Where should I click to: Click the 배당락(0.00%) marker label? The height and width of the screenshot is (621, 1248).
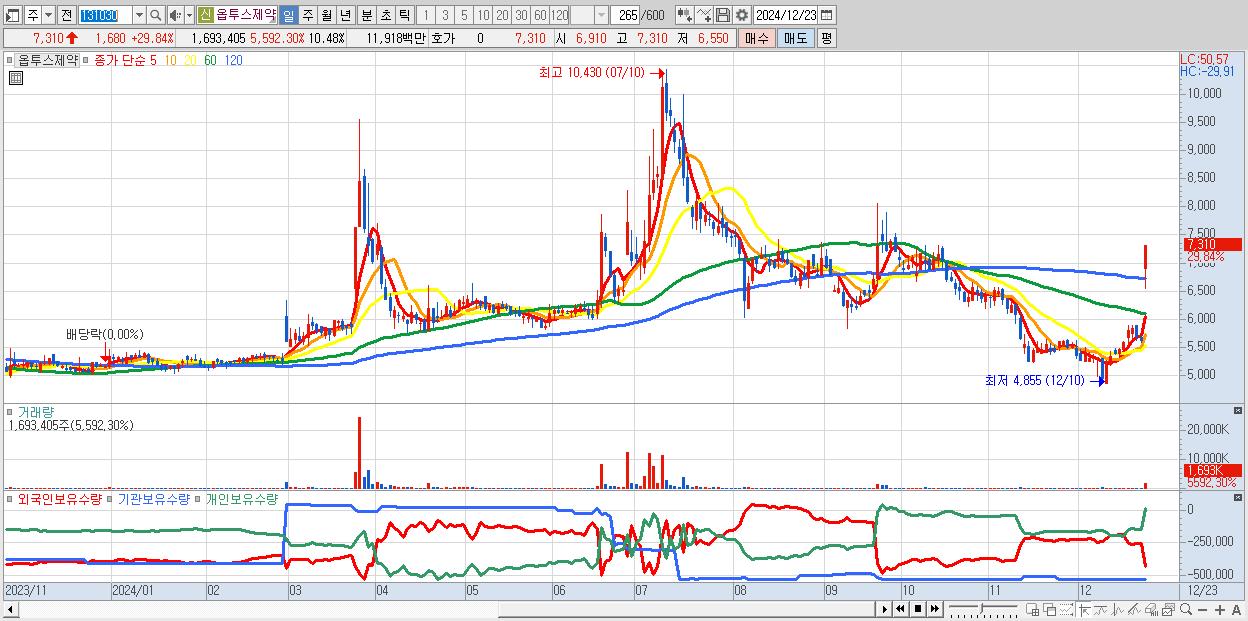[x=104, y=334]
